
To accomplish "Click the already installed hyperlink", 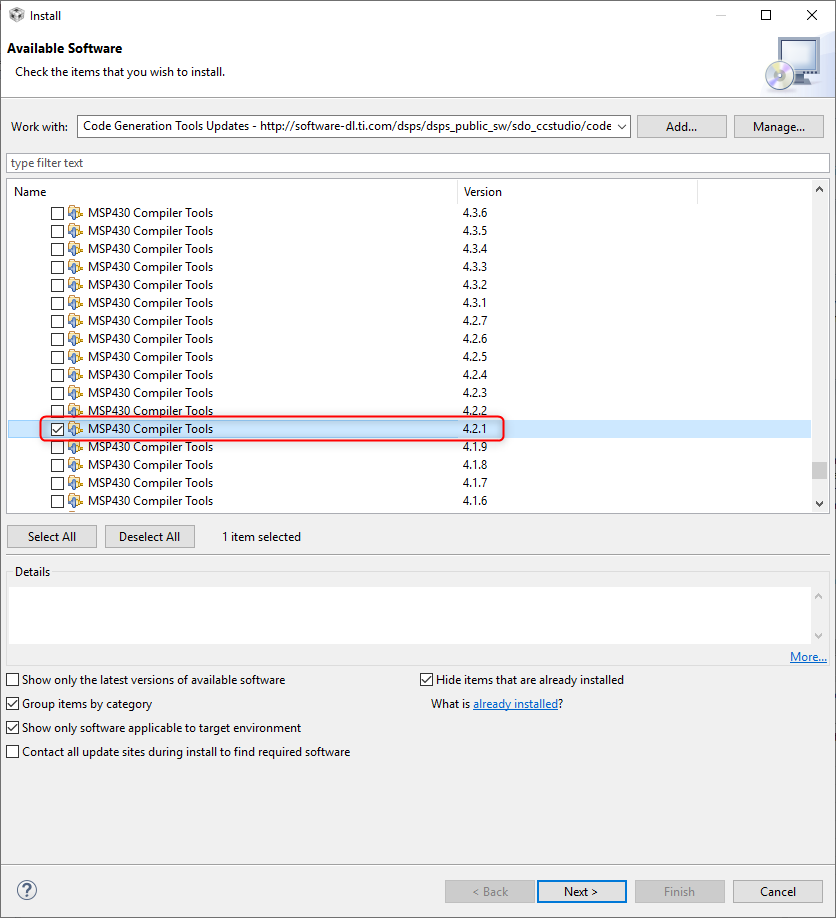I will 515,703.
